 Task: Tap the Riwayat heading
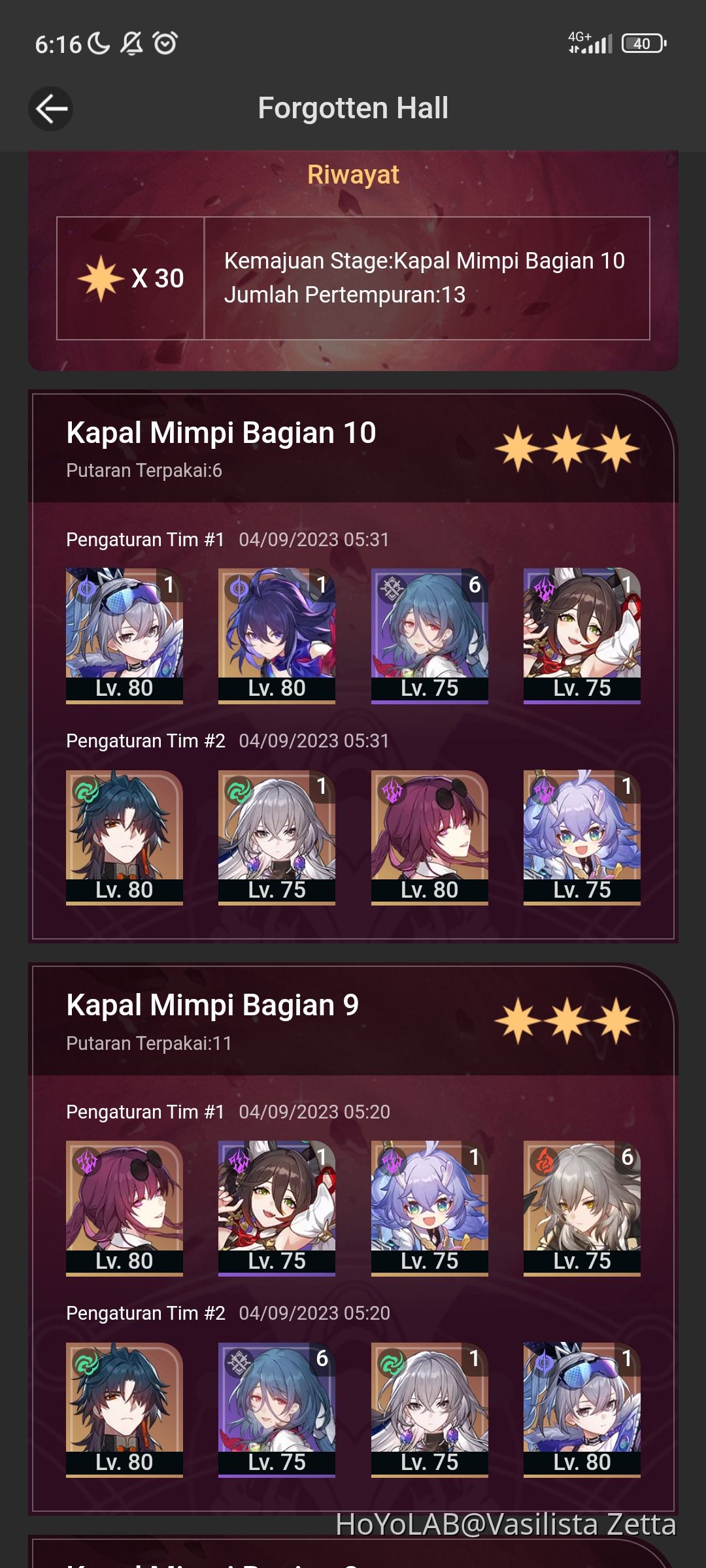pos(353,175)
